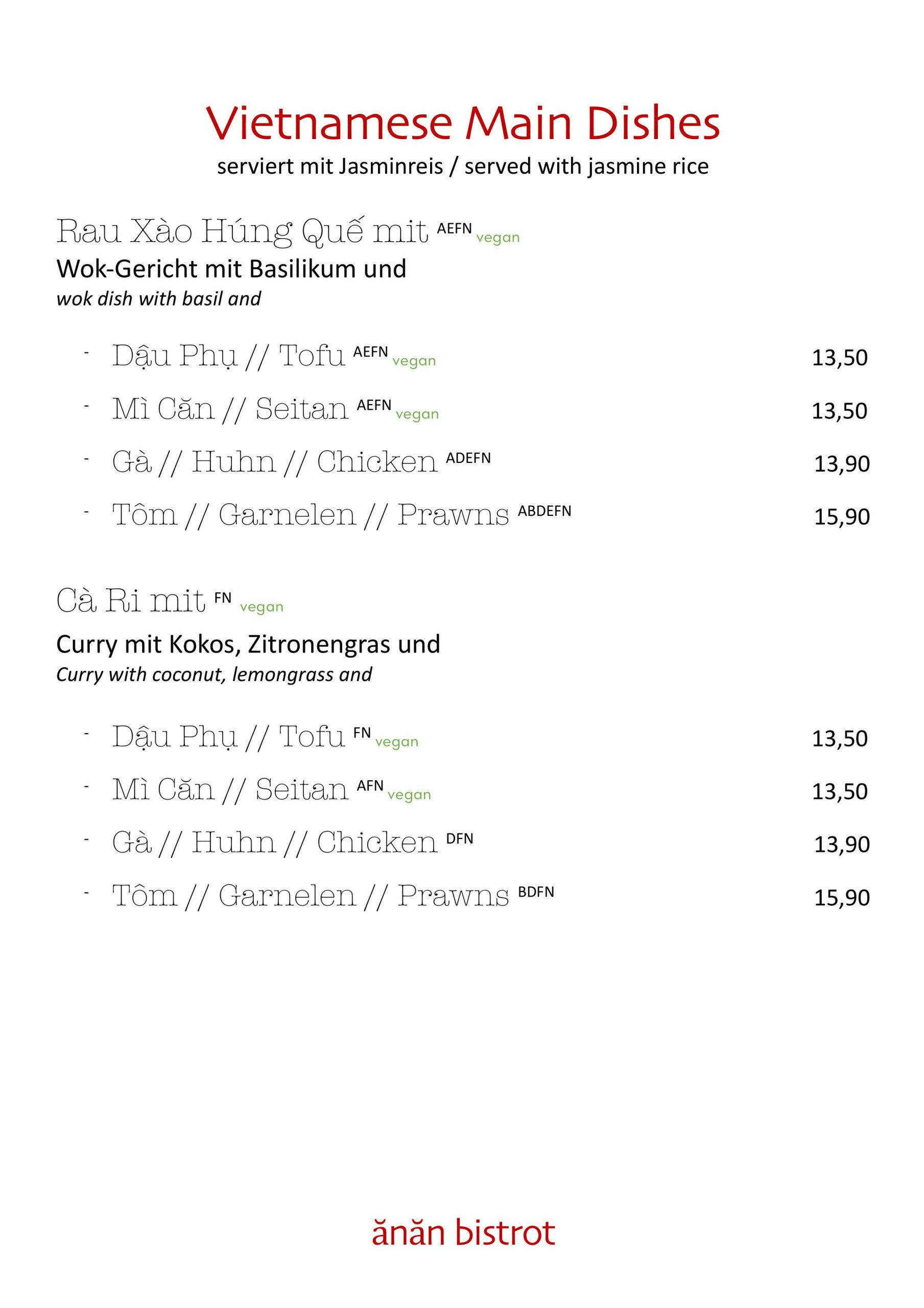Image resolution: width=924 pixels, height=1308 pixels.
Task: Click the "ănăn bistrot" footer logo
Action: pos(463,1232)
